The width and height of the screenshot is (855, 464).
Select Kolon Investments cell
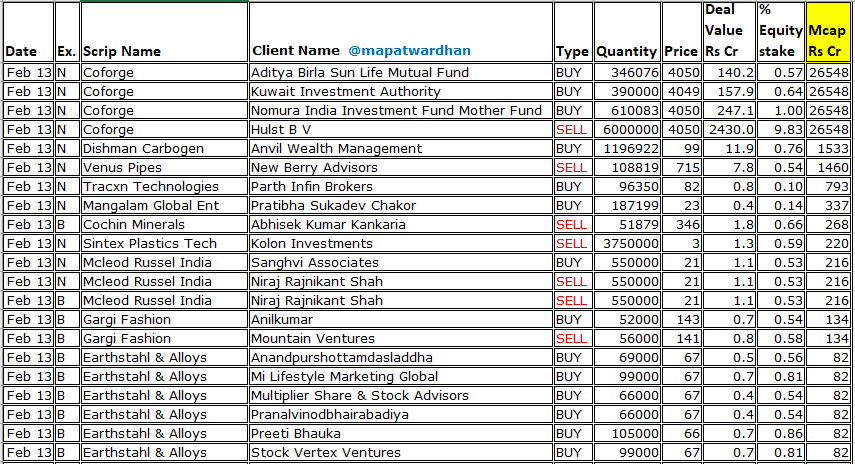click(401, 244)
